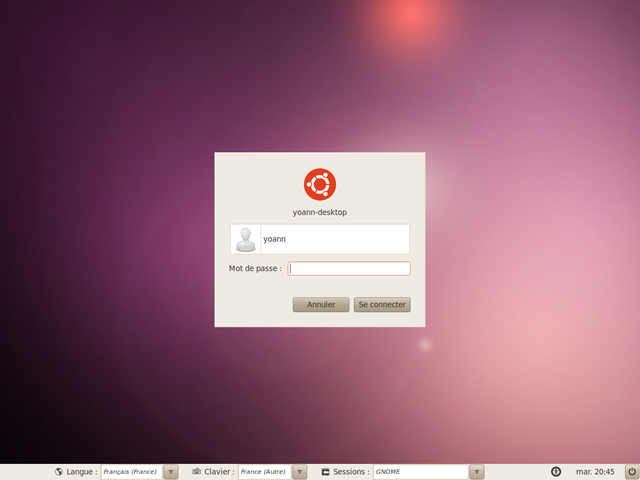Expand the Clavier dropdown arrow
Image resolution: width=640 pixels, height=480 pixels.
click(299, 472)
